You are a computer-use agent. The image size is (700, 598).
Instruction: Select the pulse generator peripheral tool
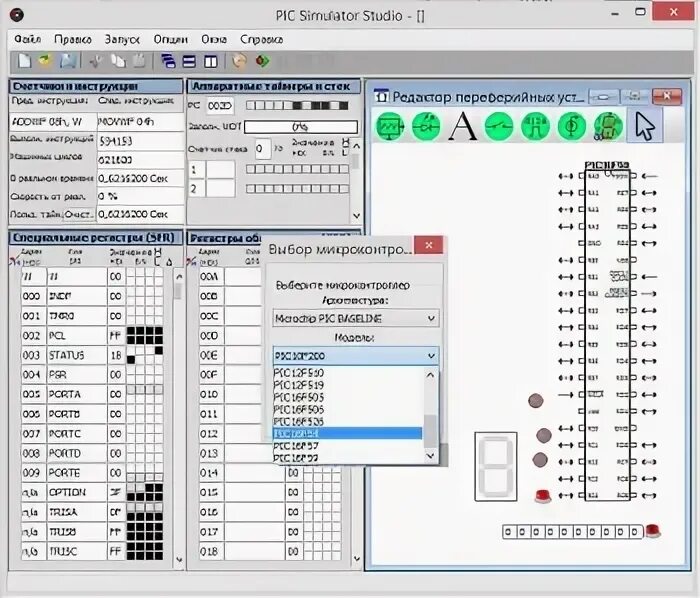[535, 126]
